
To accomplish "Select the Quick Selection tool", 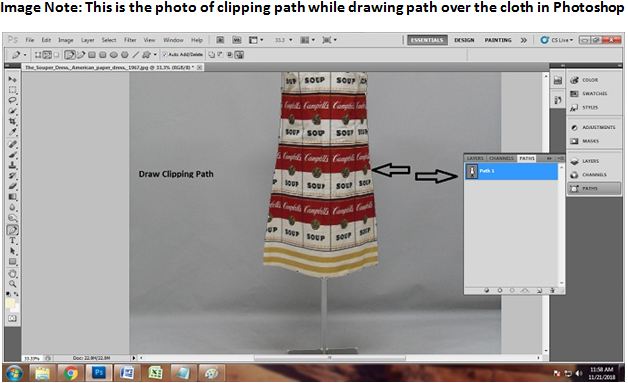I will click(x=12, y=111).
